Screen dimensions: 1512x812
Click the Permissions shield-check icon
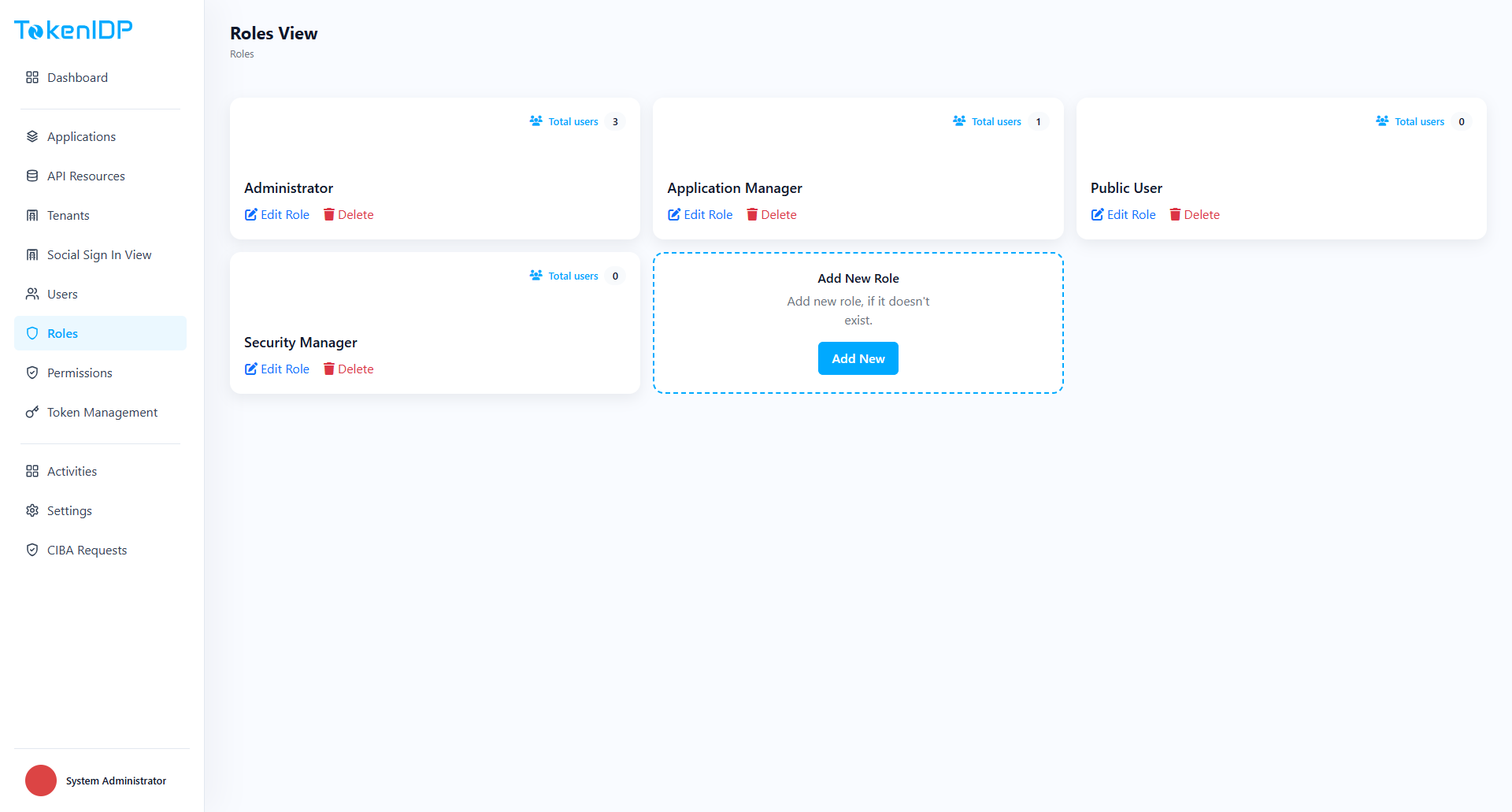coord(32,373)
